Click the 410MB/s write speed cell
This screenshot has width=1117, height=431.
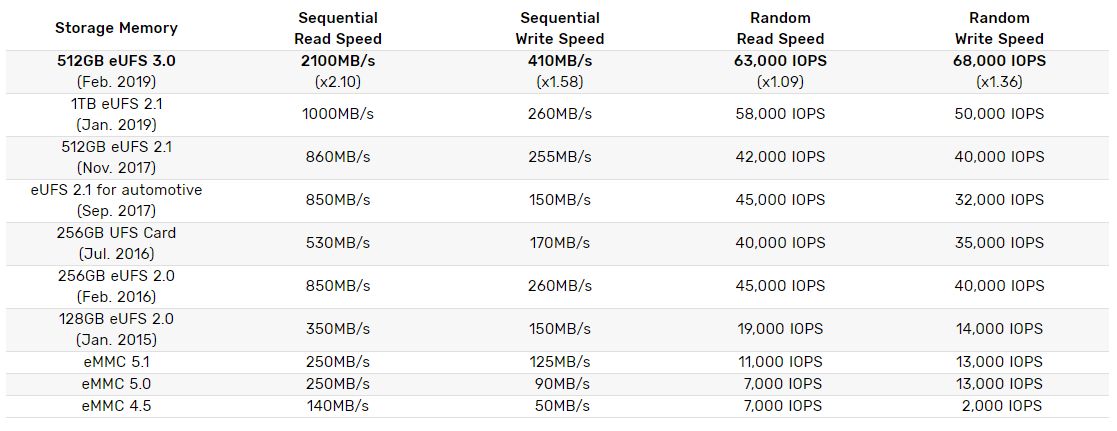click(560, 61)
